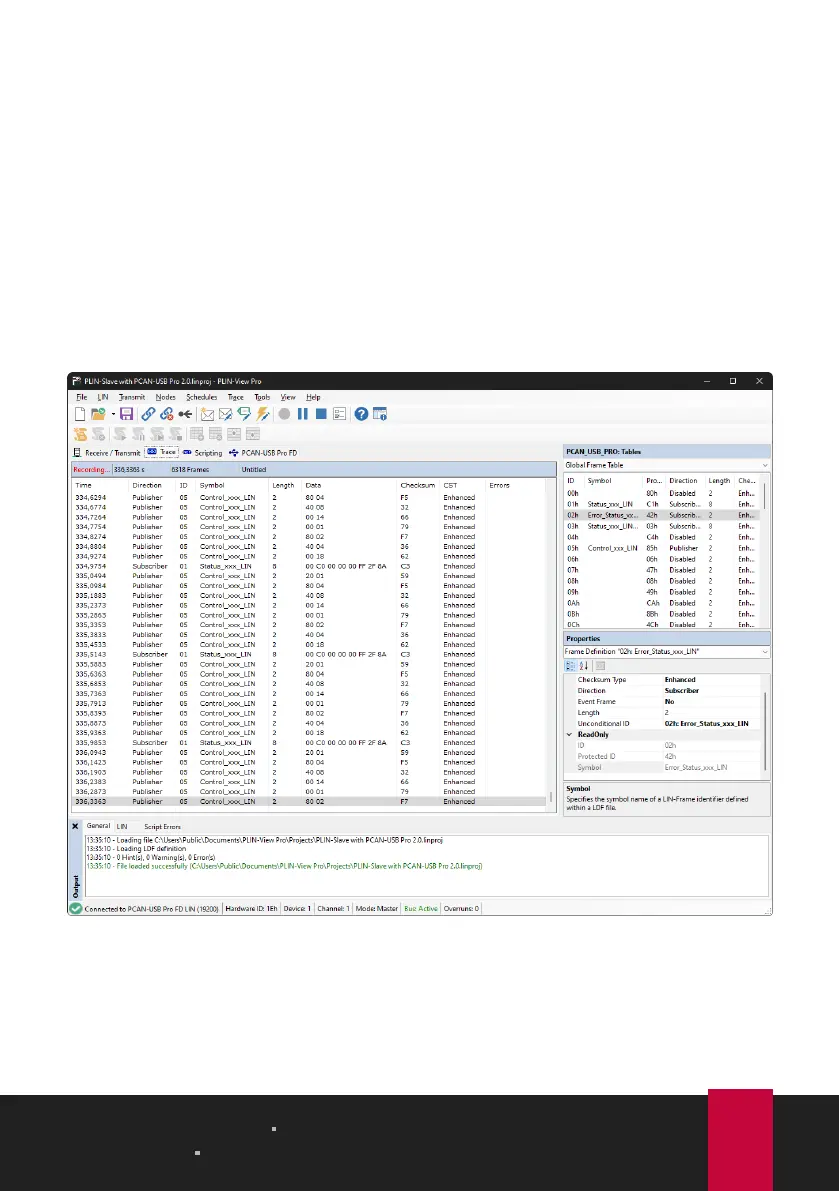This screenshot has width=839, height=1191.
Task: Click the Alphabetical sort properties icon
Action: [584, 666]
